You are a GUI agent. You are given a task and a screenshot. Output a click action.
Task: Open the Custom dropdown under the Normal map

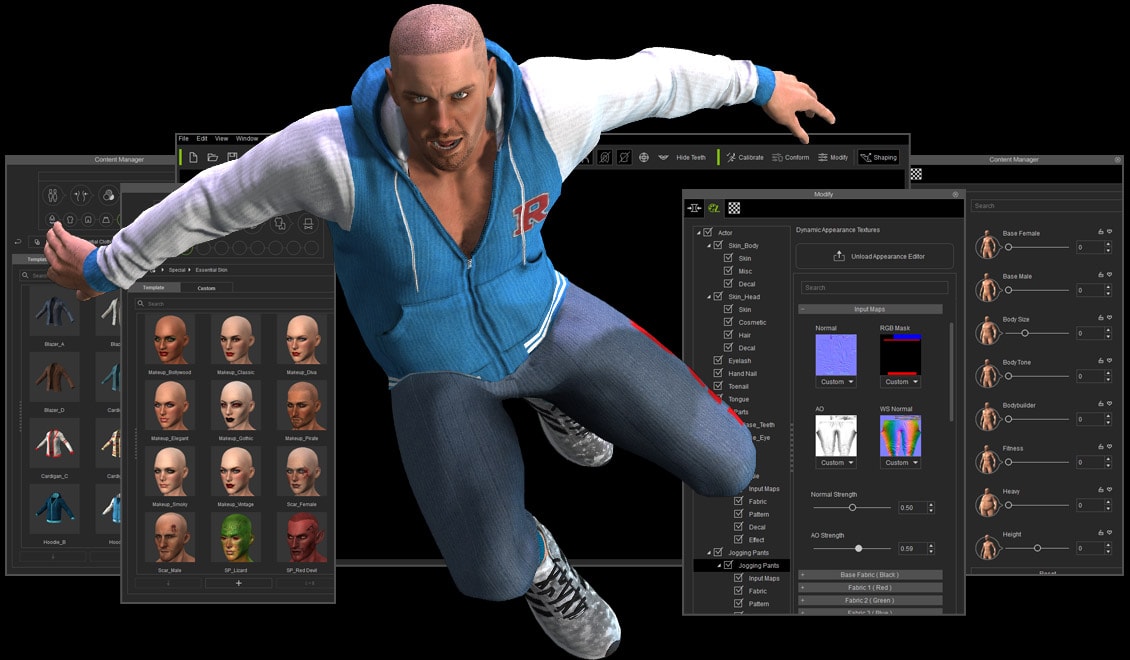pos(835,382)
